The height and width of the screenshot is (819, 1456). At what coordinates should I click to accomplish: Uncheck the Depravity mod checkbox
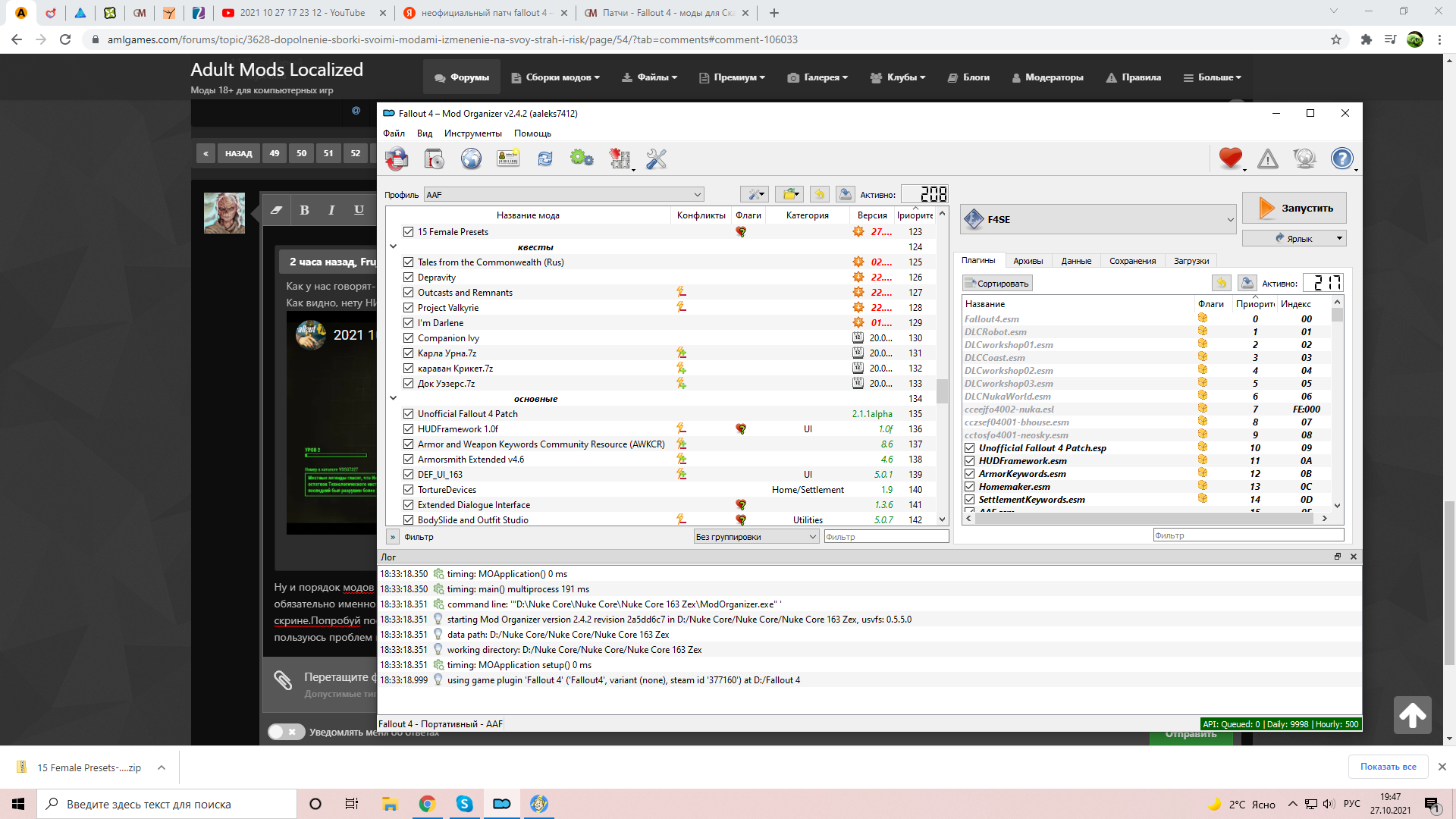click(409, 278)
